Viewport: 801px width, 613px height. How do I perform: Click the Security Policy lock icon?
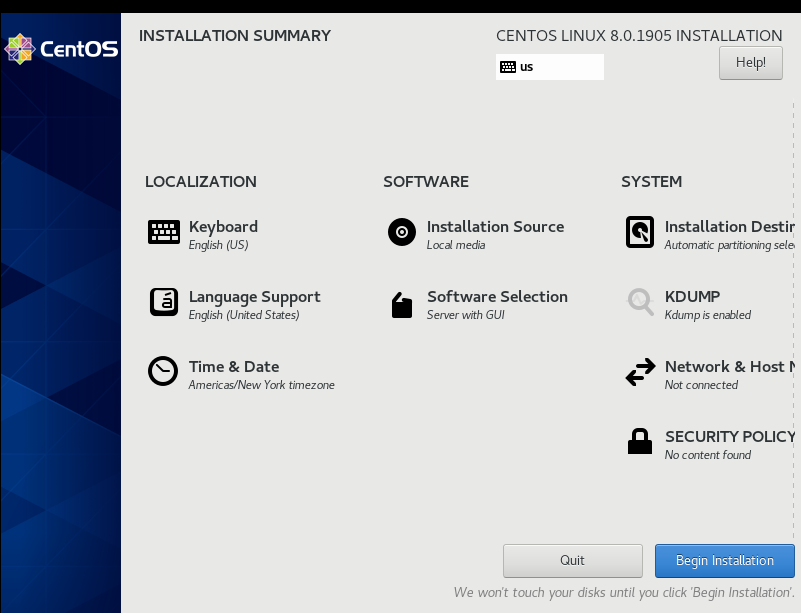(640, 441)
